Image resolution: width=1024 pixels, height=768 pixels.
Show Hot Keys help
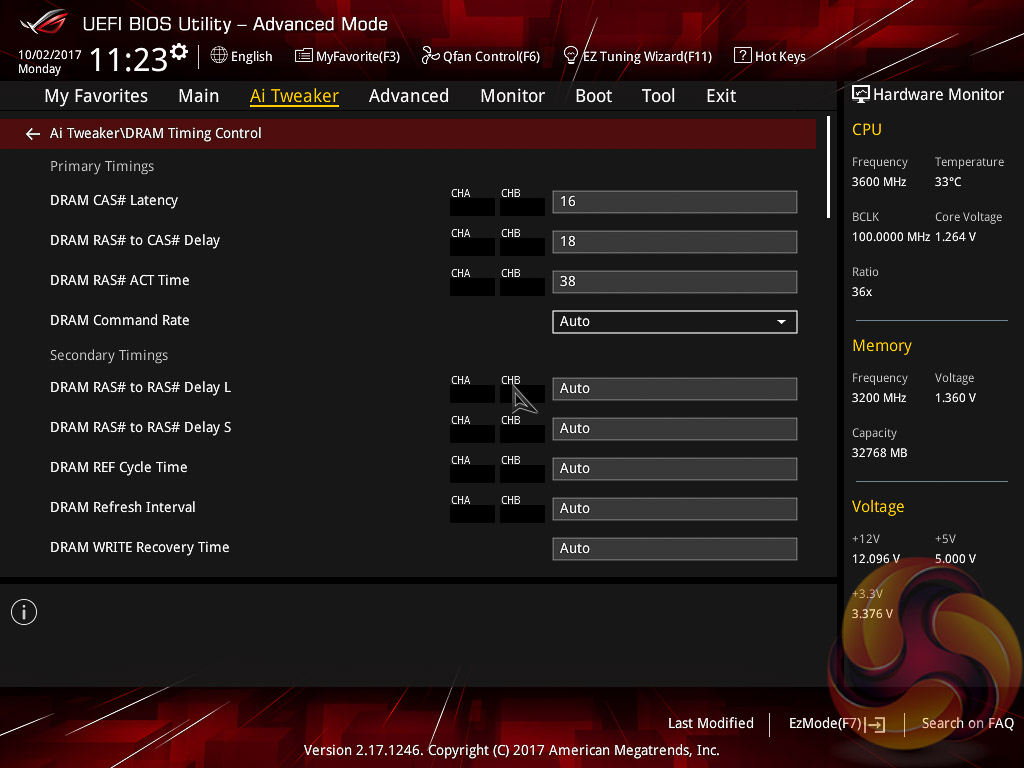click(770, 56)
